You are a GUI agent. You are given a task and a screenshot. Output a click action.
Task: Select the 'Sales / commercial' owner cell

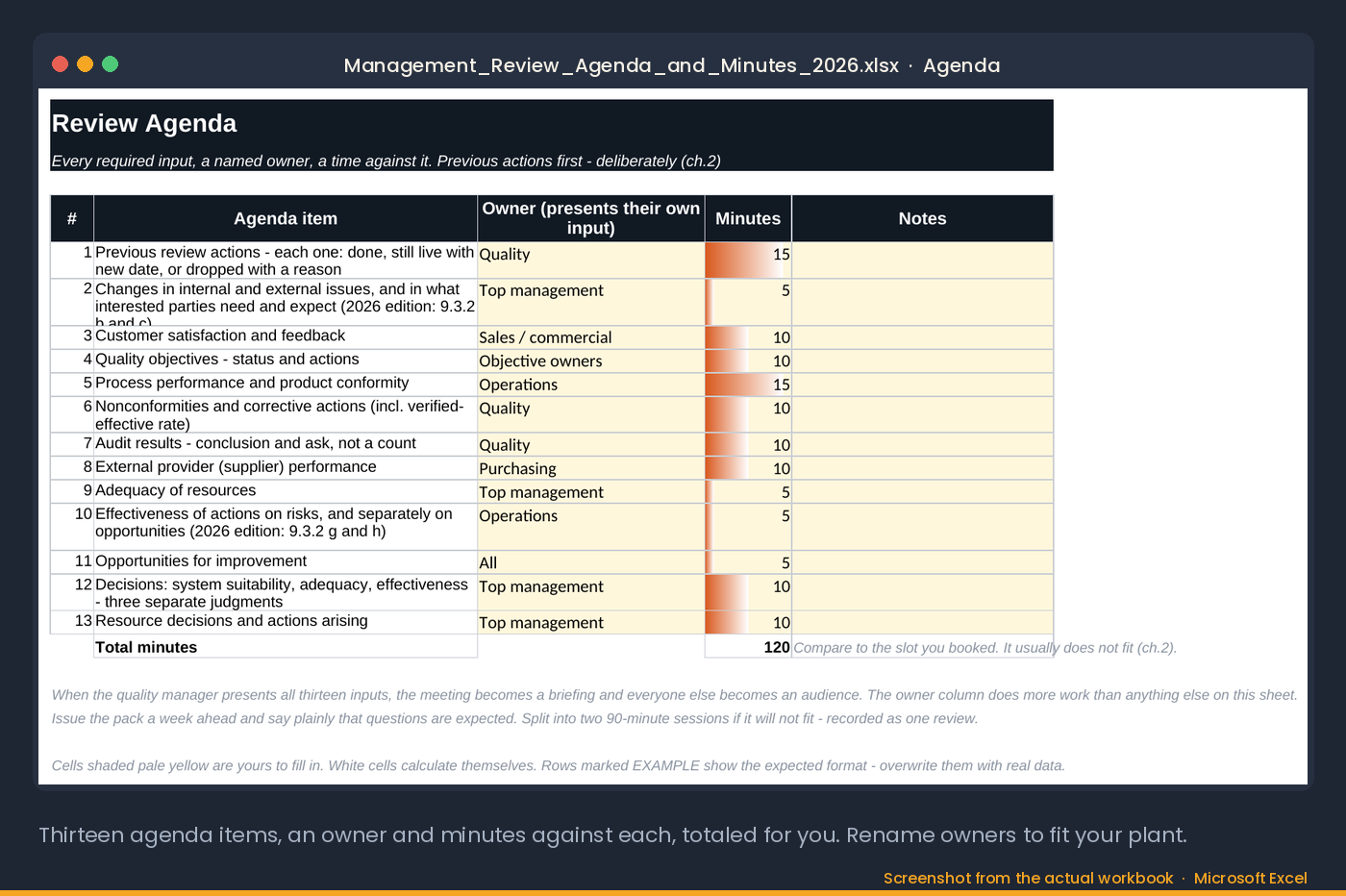tap(591, 337)
